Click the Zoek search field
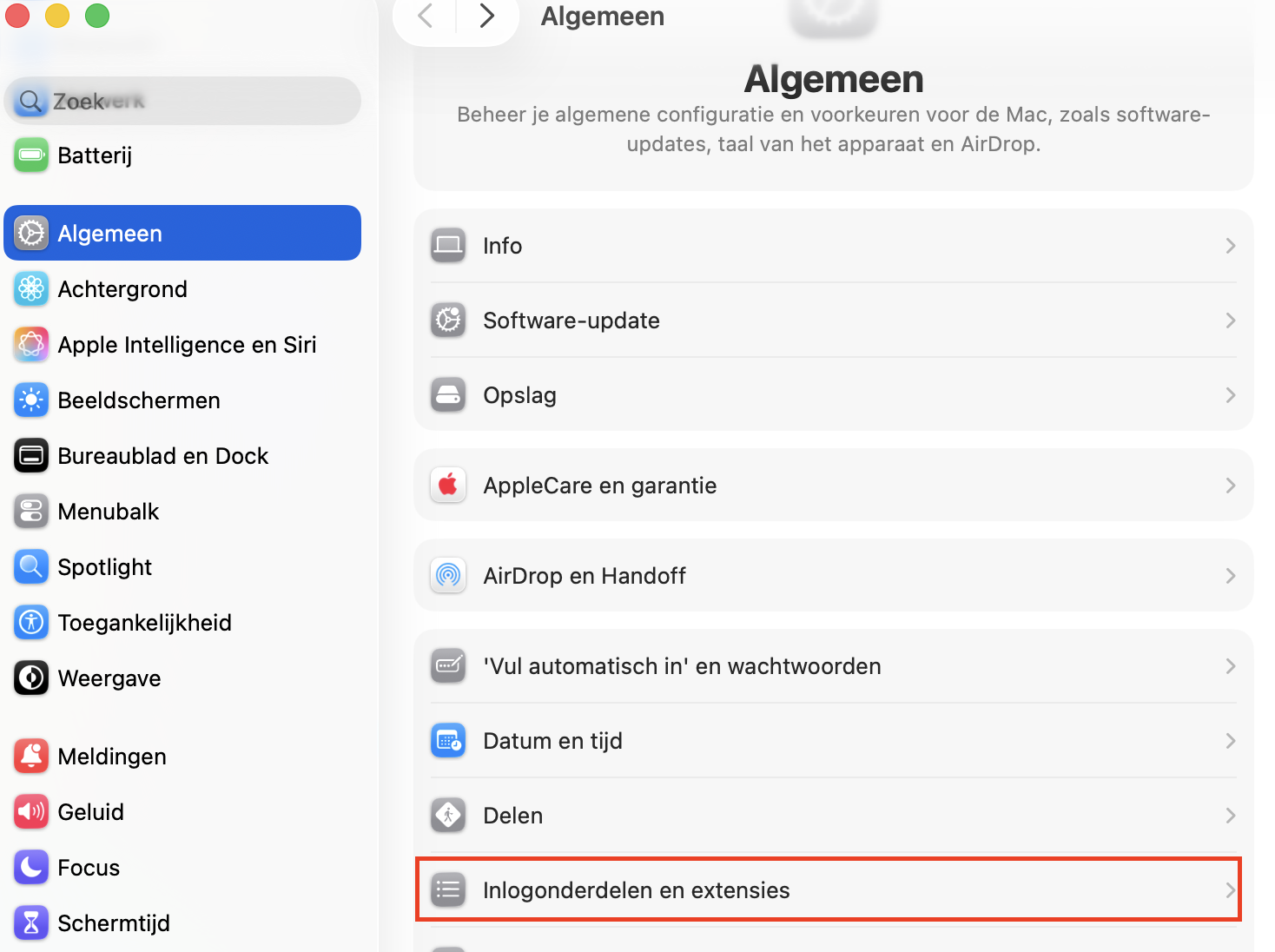Viewport: 1275px width, 952px height. point(182,100)
